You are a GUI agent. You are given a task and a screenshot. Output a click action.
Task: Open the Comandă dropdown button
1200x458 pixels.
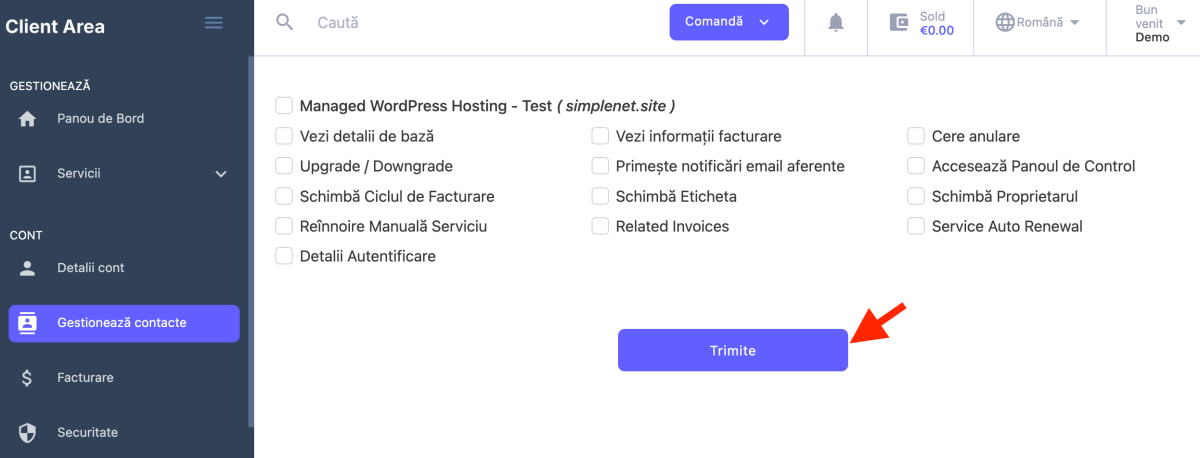(729, 22)
